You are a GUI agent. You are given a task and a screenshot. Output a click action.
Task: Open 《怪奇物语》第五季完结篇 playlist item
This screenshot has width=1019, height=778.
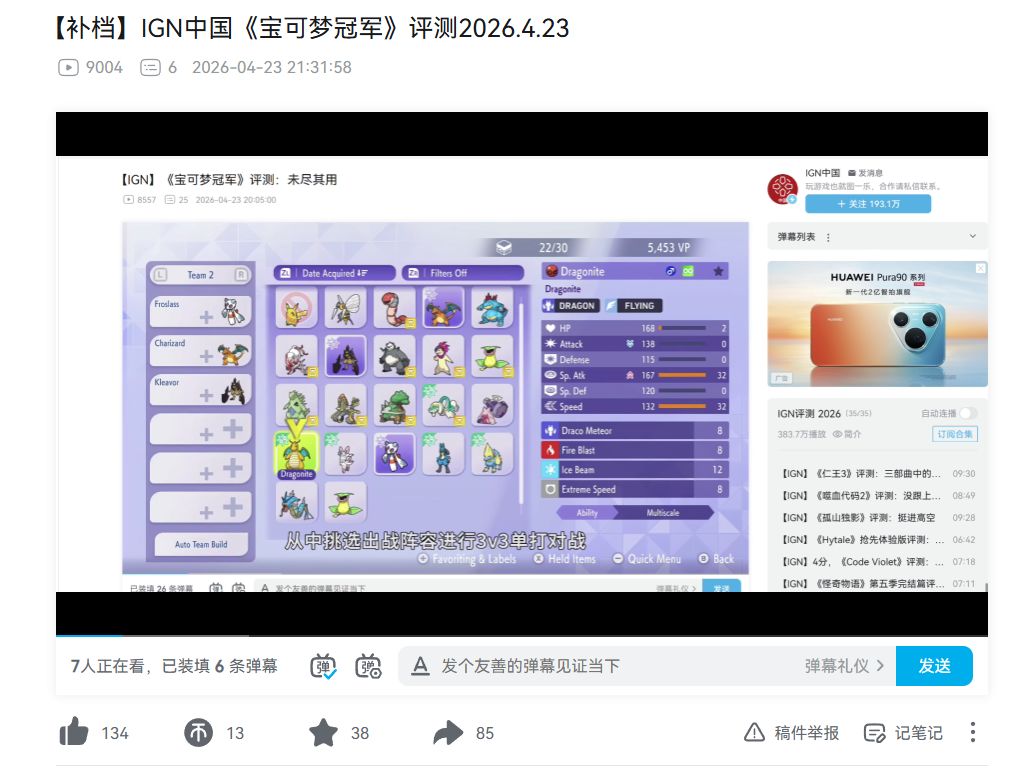(x=878, y=584)
